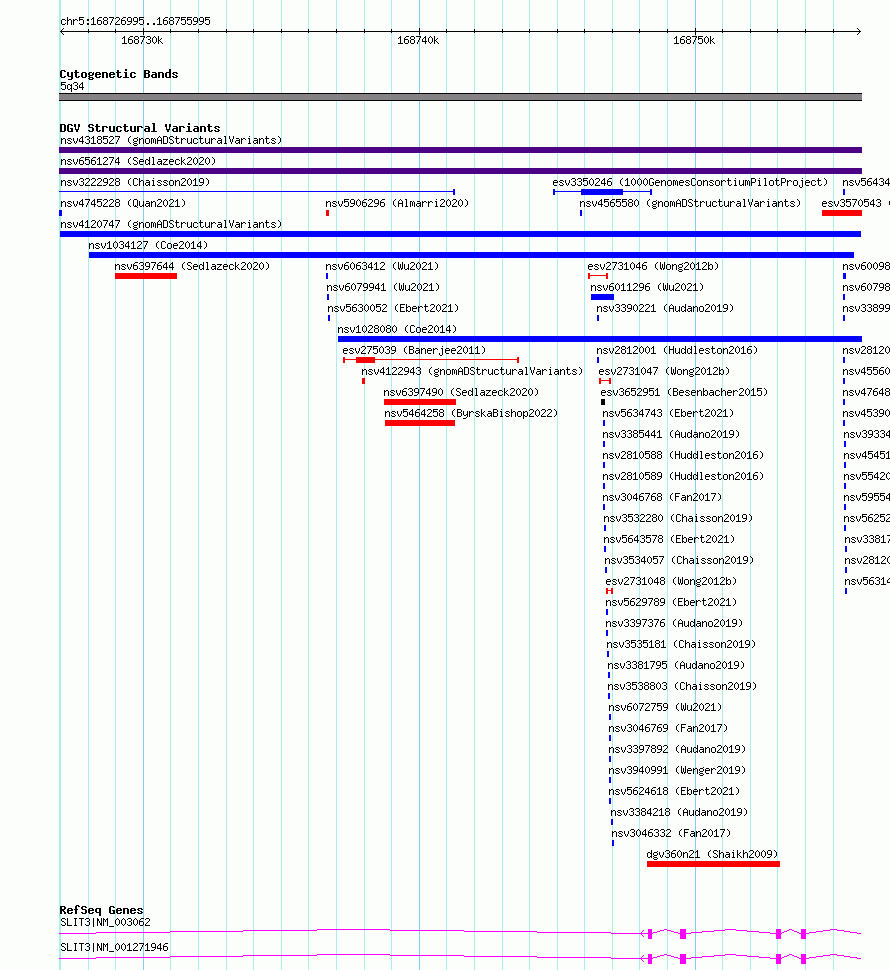Select nsv2810589 (Huddleston2016) label
The image size is (890, 970).
(x=683, y=477)
